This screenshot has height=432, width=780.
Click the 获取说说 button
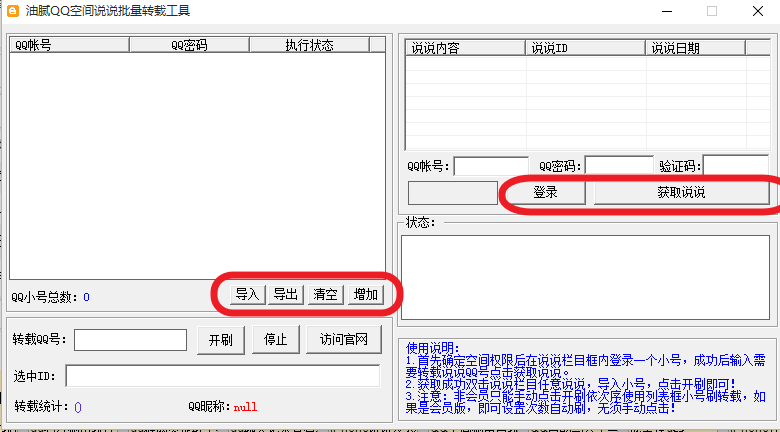coord(681,193)
